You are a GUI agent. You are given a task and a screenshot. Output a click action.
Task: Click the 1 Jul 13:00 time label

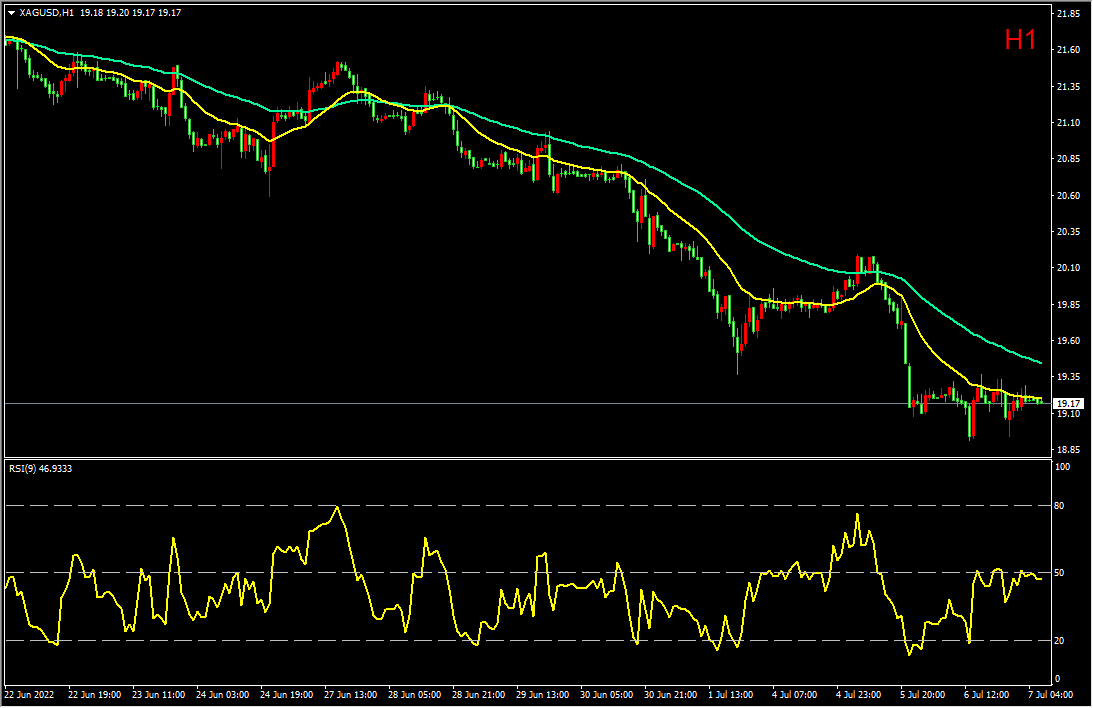731,695
